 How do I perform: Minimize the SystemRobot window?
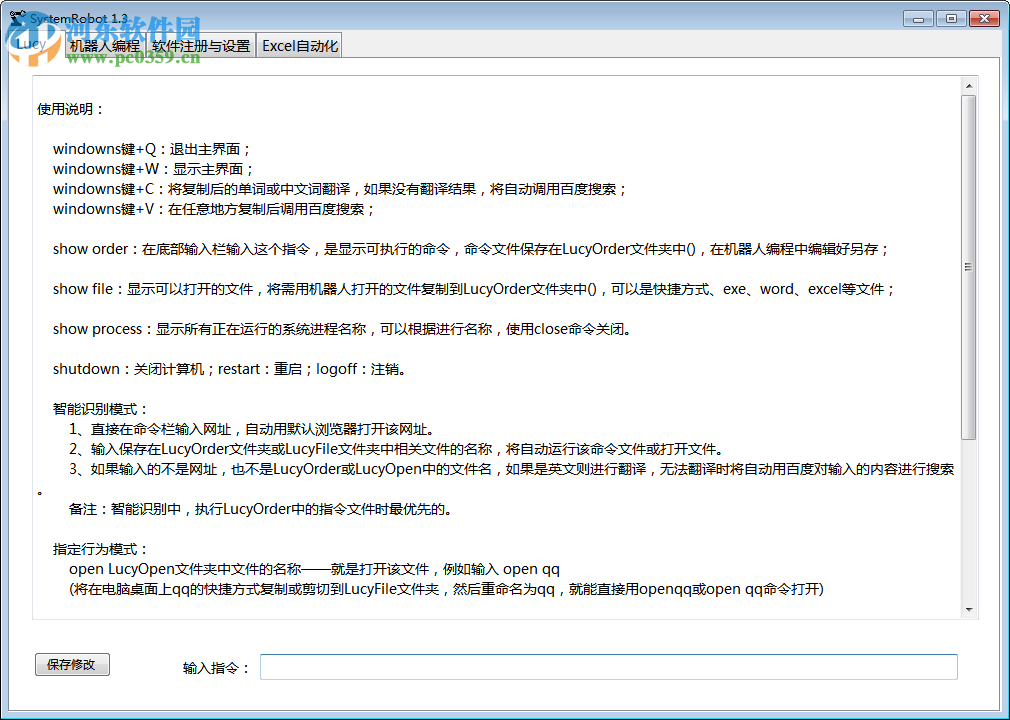click(x=917, y=17)
